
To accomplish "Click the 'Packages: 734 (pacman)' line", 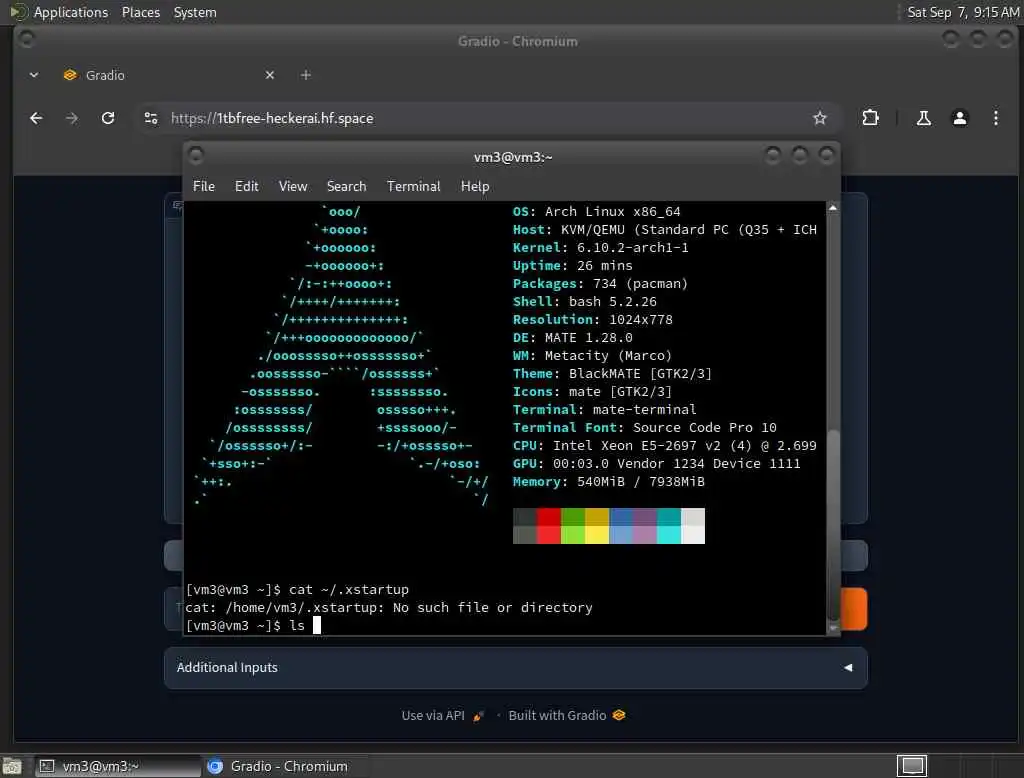I will click(600, 284).
